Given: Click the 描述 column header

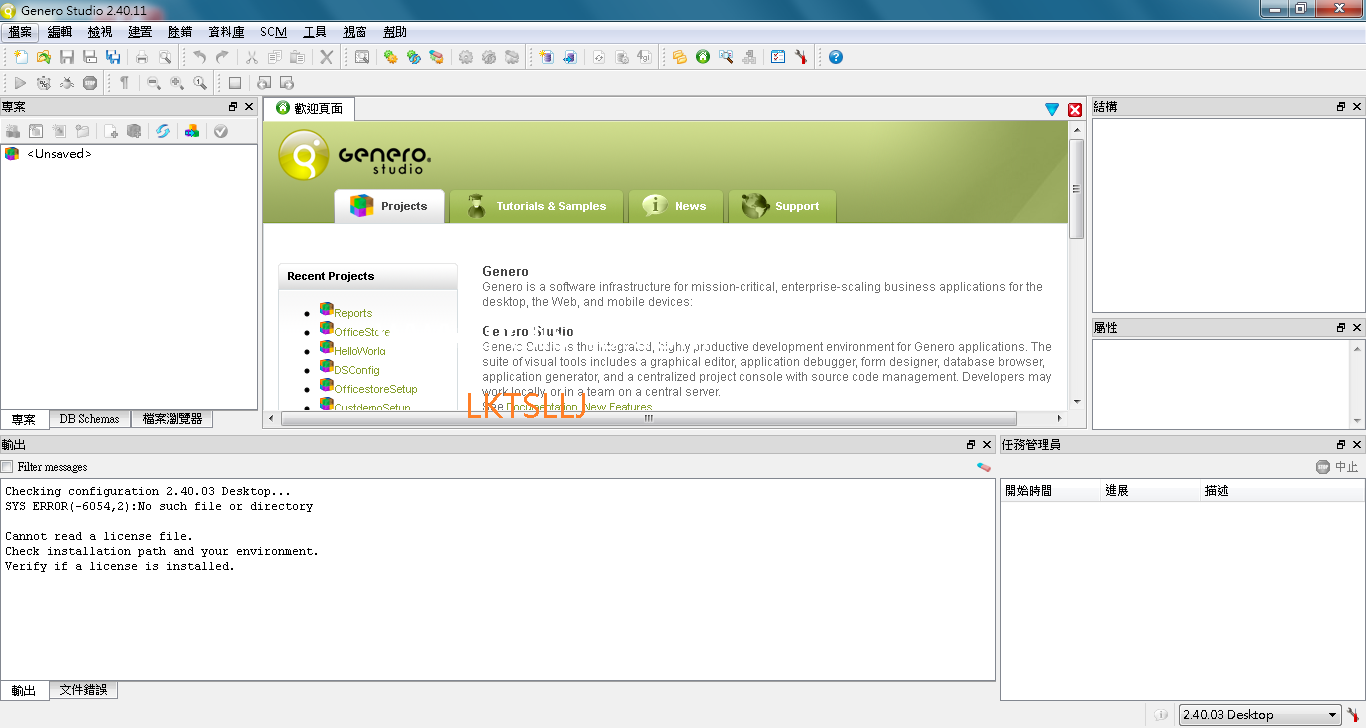Looking at the screenshot, I should pos(1282,491).
